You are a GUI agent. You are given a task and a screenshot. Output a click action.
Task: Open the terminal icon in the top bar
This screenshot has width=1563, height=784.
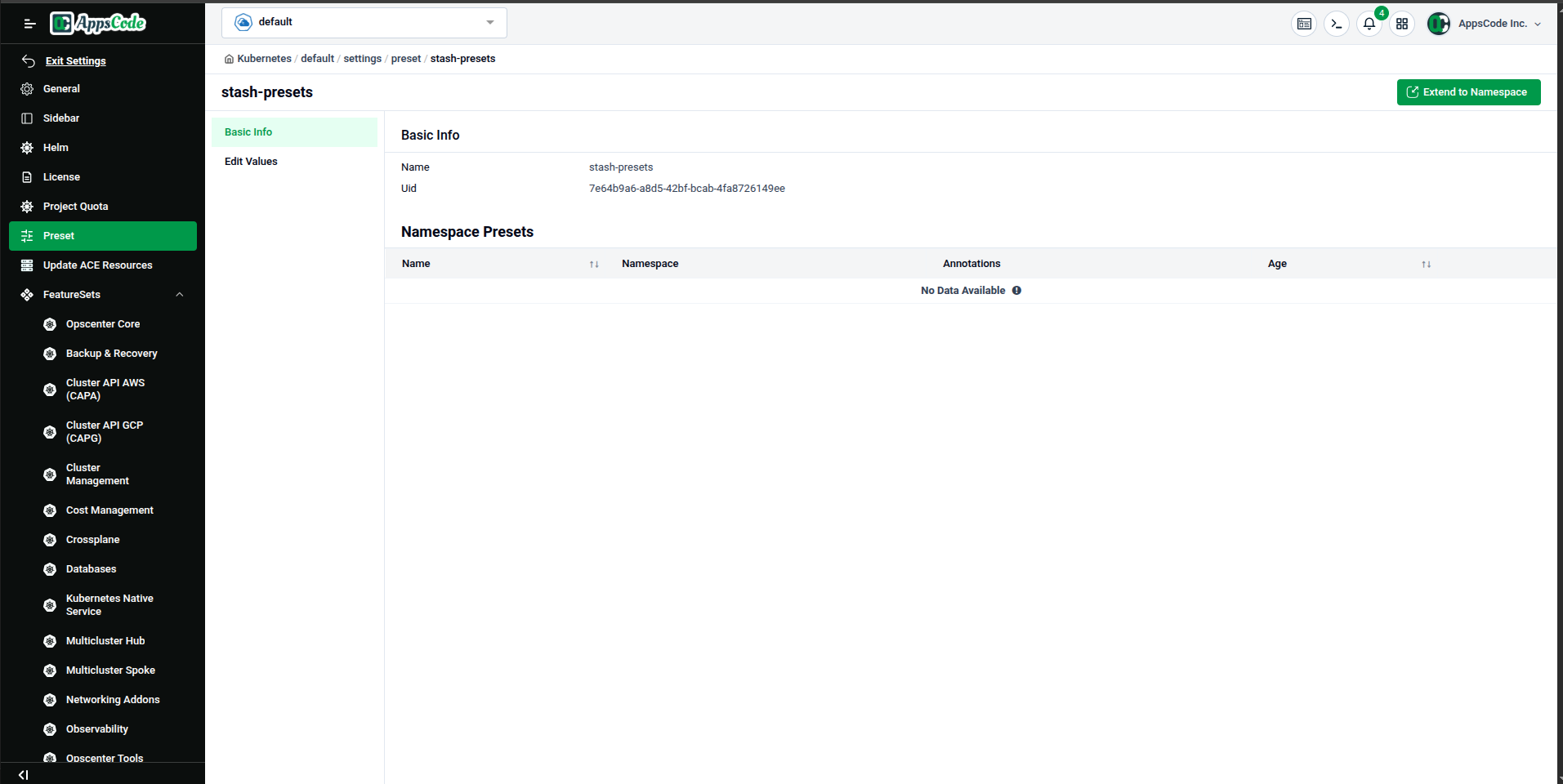(x=1336, y=24)
